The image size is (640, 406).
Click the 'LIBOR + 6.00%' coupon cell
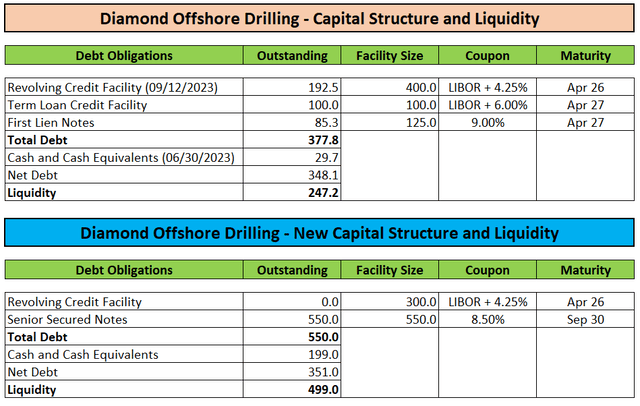point(488,105)
